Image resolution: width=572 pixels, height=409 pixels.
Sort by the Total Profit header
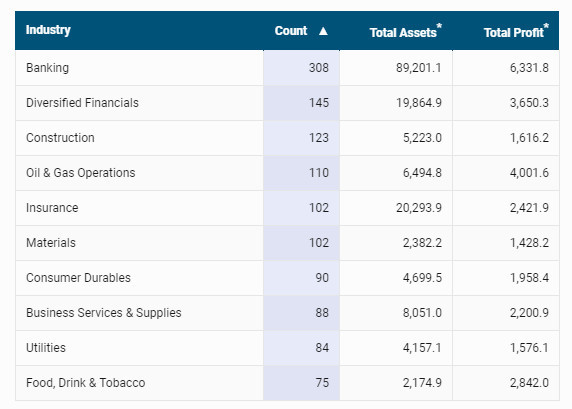pyautogui.click(x=516, y=31)
